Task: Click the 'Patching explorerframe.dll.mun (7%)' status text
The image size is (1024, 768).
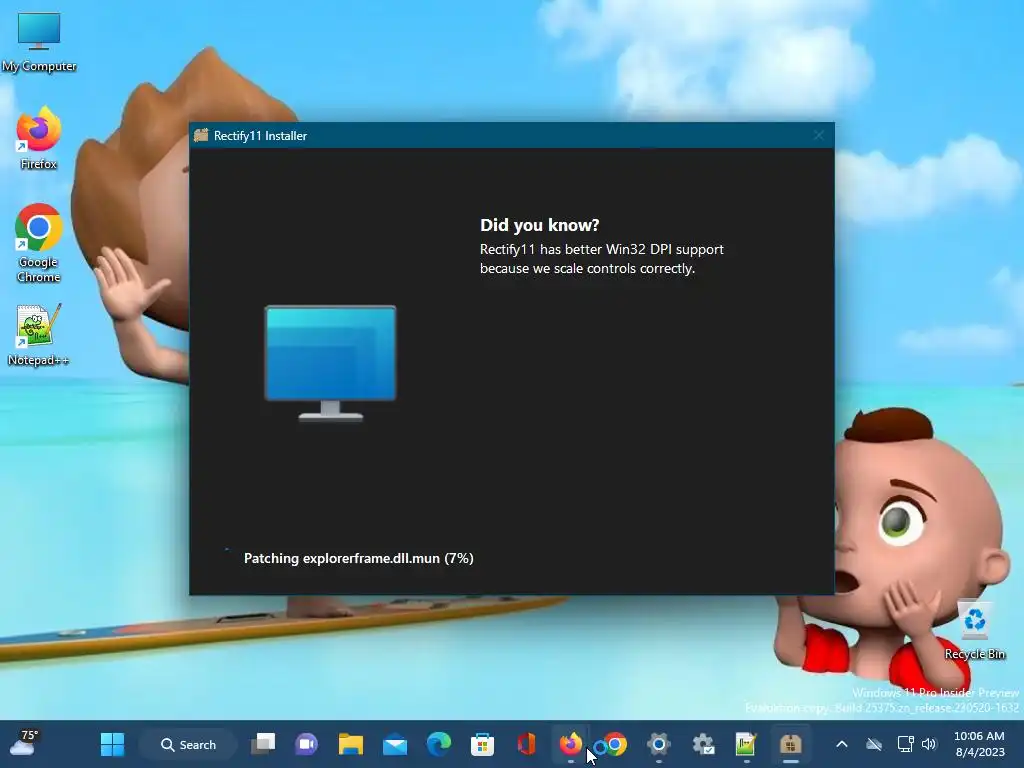Action: (359, 558)
